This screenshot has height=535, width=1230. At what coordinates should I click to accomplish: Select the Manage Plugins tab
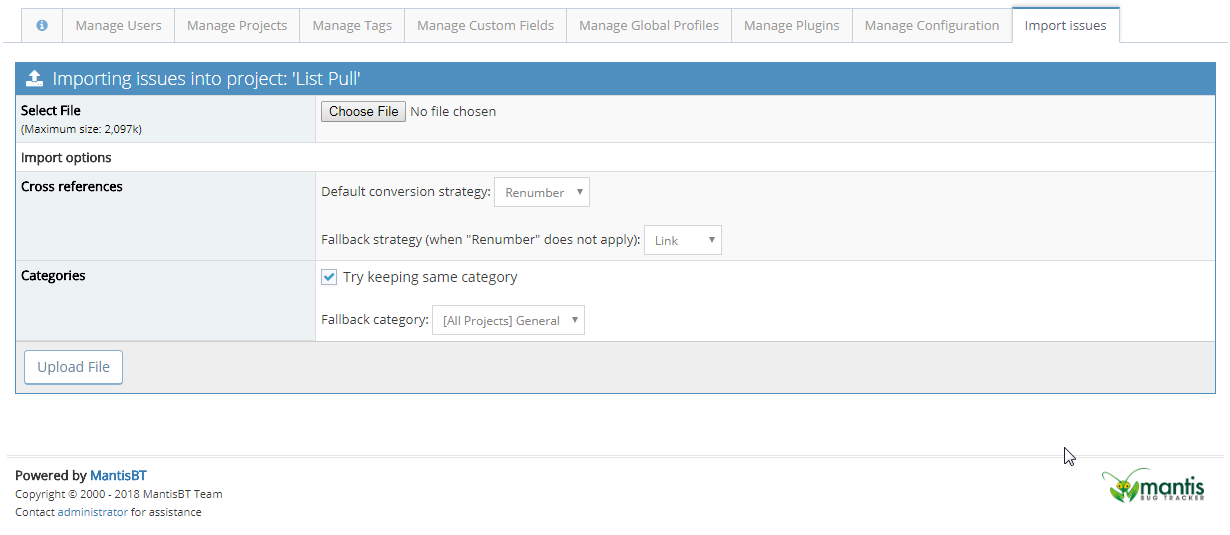pyautogui.click(x=791, y=25)
